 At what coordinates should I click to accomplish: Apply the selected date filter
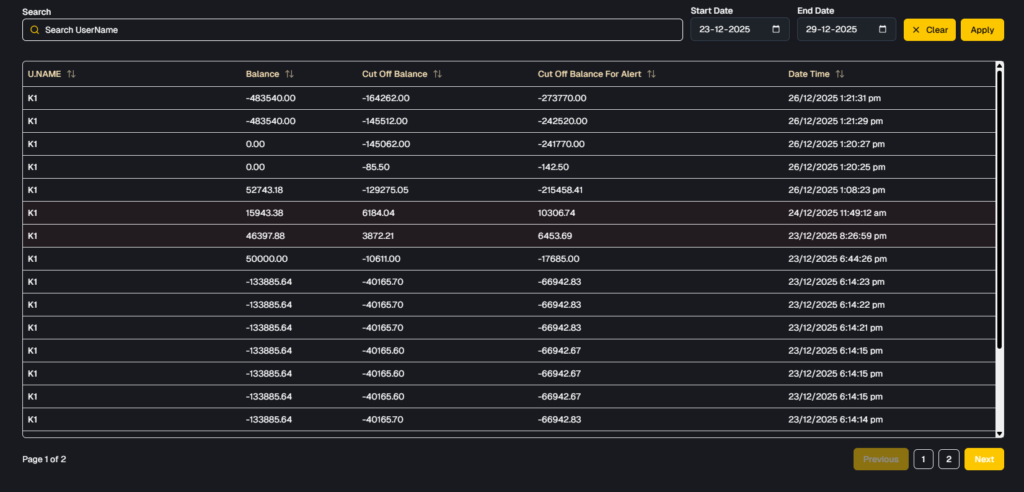coord(982,30)
